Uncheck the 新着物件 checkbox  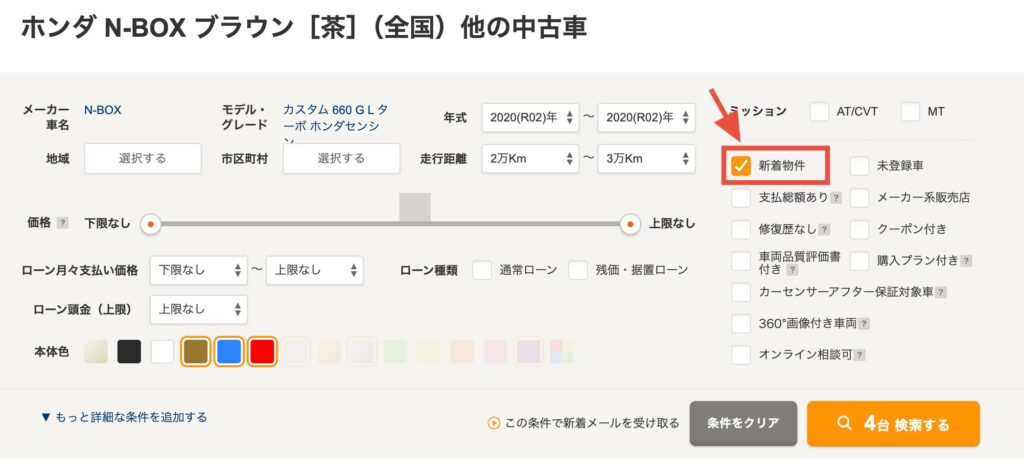[741, 166]
